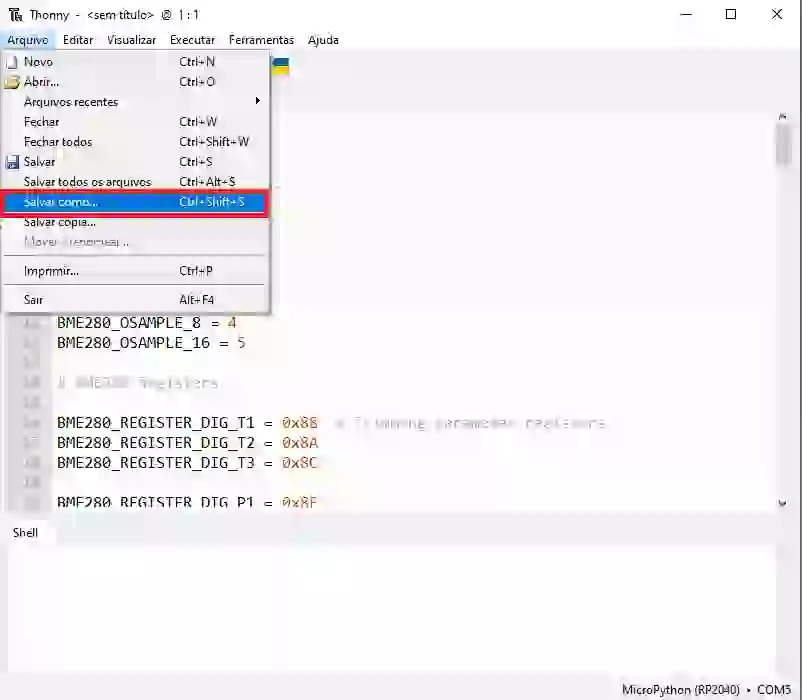Click the Abrir folder icon
This screenshot has height=700, width=802.
tap(12, 82)
